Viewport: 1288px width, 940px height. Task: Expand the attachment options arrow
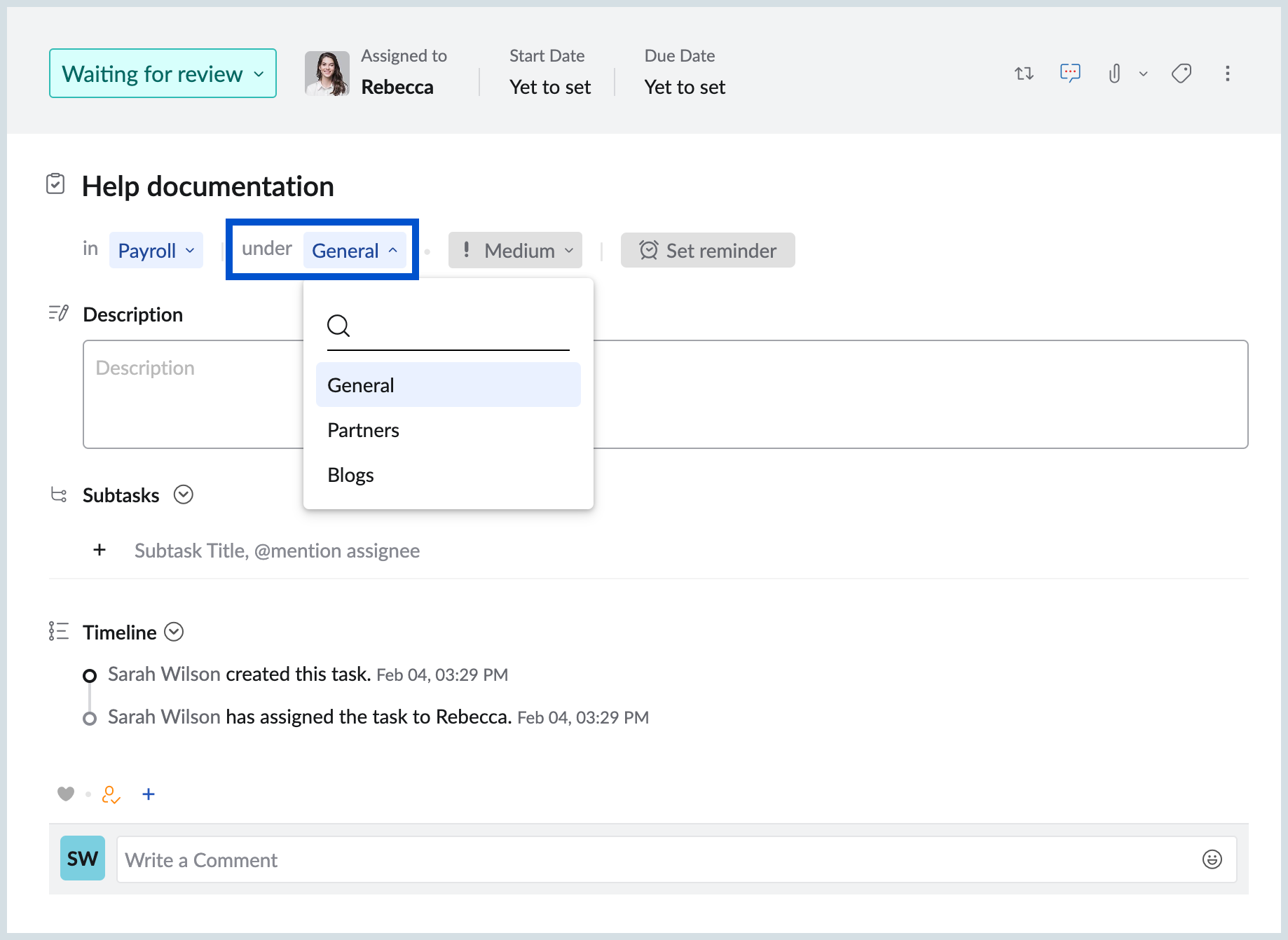(1143, 74)
